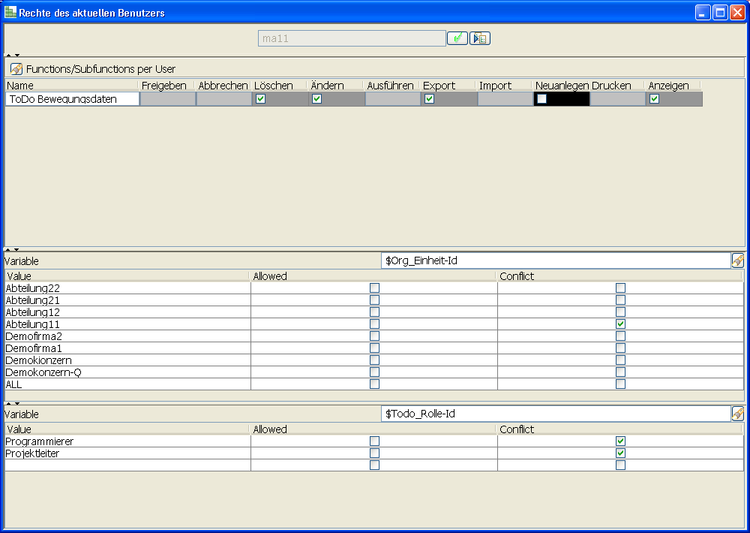
Task: Click the edit icon beside Functions/Subfunctions per User
Action: 16,69
